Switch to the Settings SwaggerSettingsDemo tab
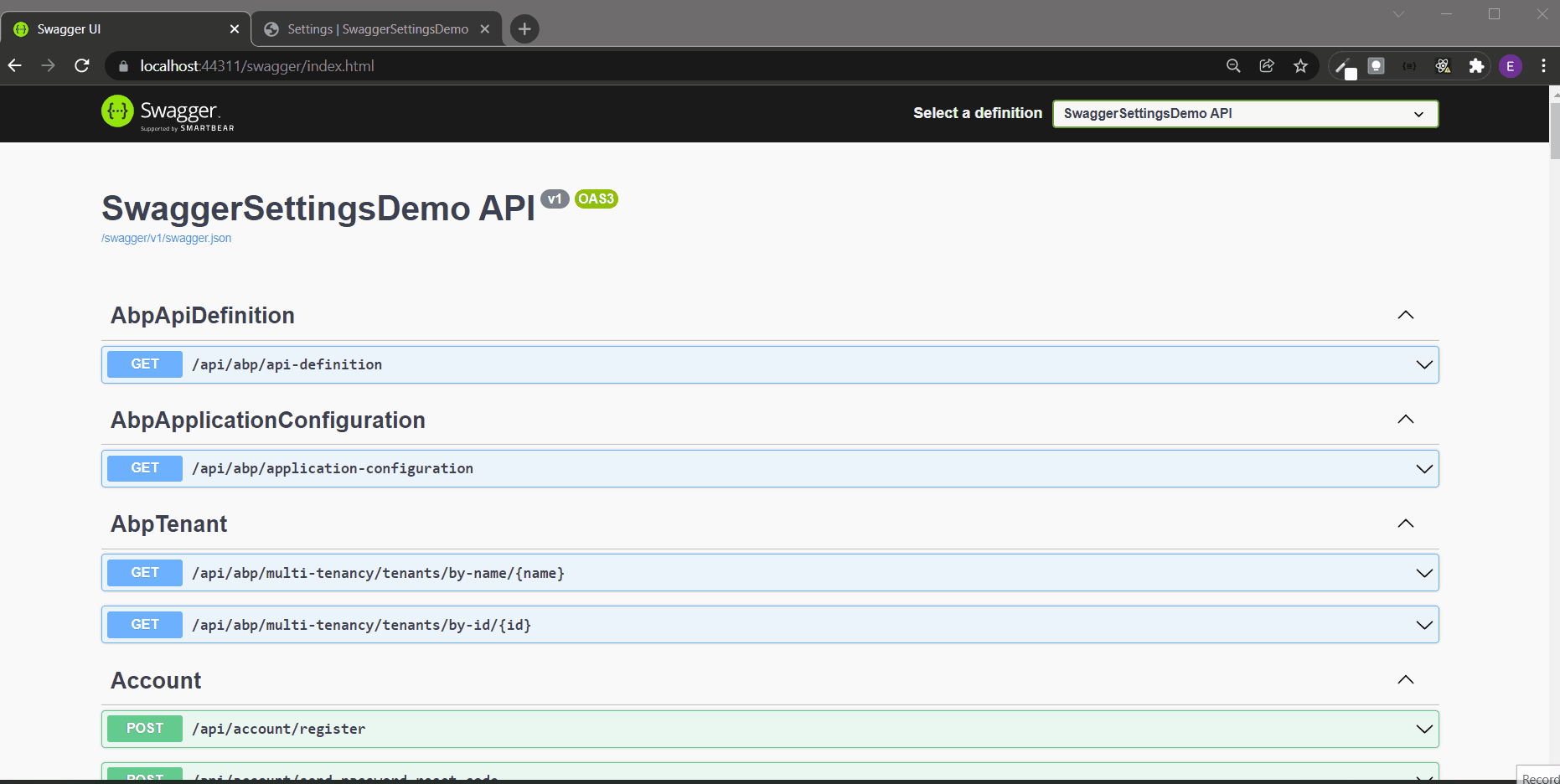The image size is (1560, 784). click(377, 29)
